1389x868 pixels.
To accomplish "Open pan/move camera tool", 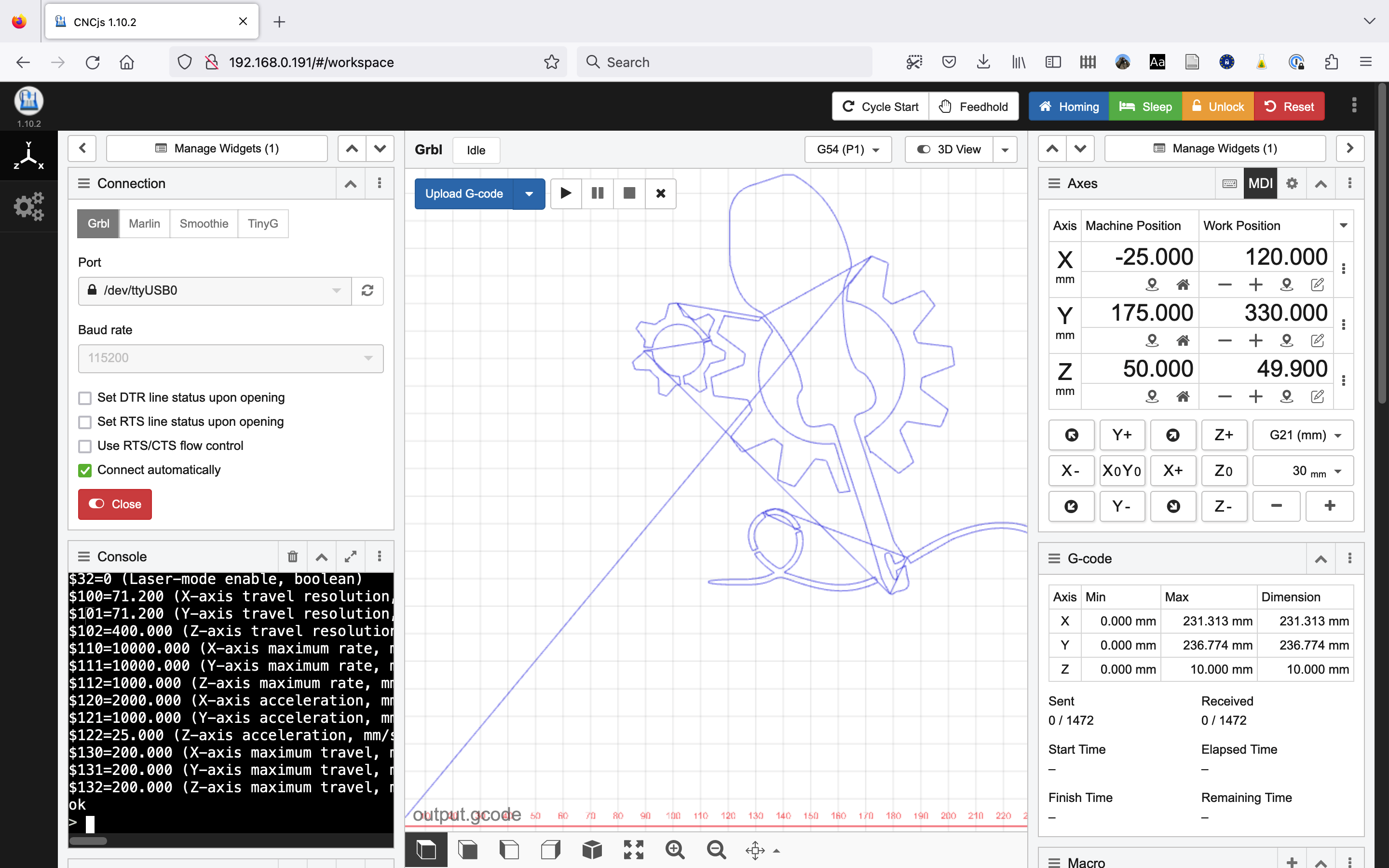I will tap(755, 850).
